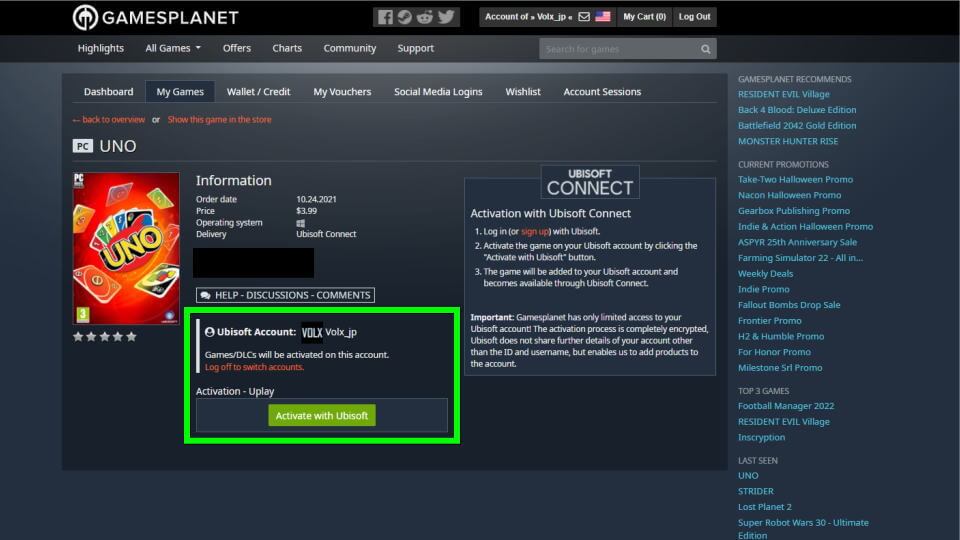Viewport: 960px width, 540px height.
Task: Click the PC platform badge beside UNO
Action: (x=83, y=146)
